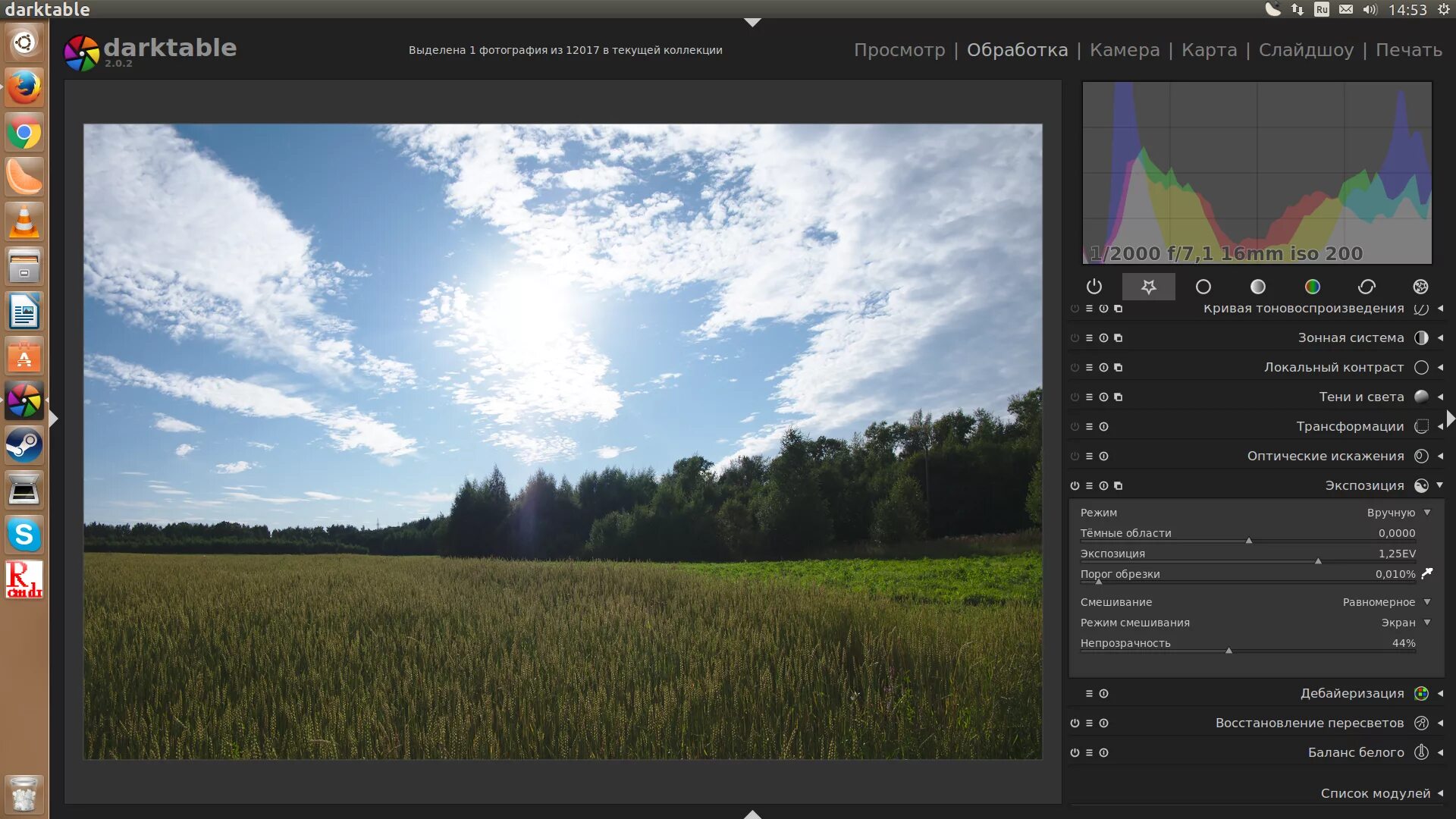Image resolution: width=1456 pixels, height=819 pixels.
Task: Switch to the Слайдшоу view
Action: (x=1306, y=49)
